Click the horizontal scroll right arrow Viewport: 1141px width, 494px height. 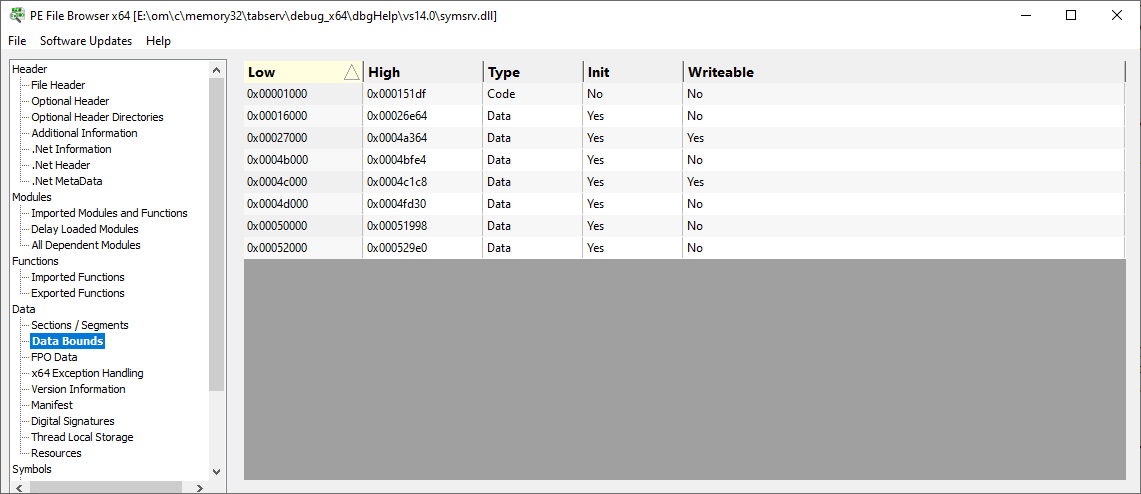[199, 487]
